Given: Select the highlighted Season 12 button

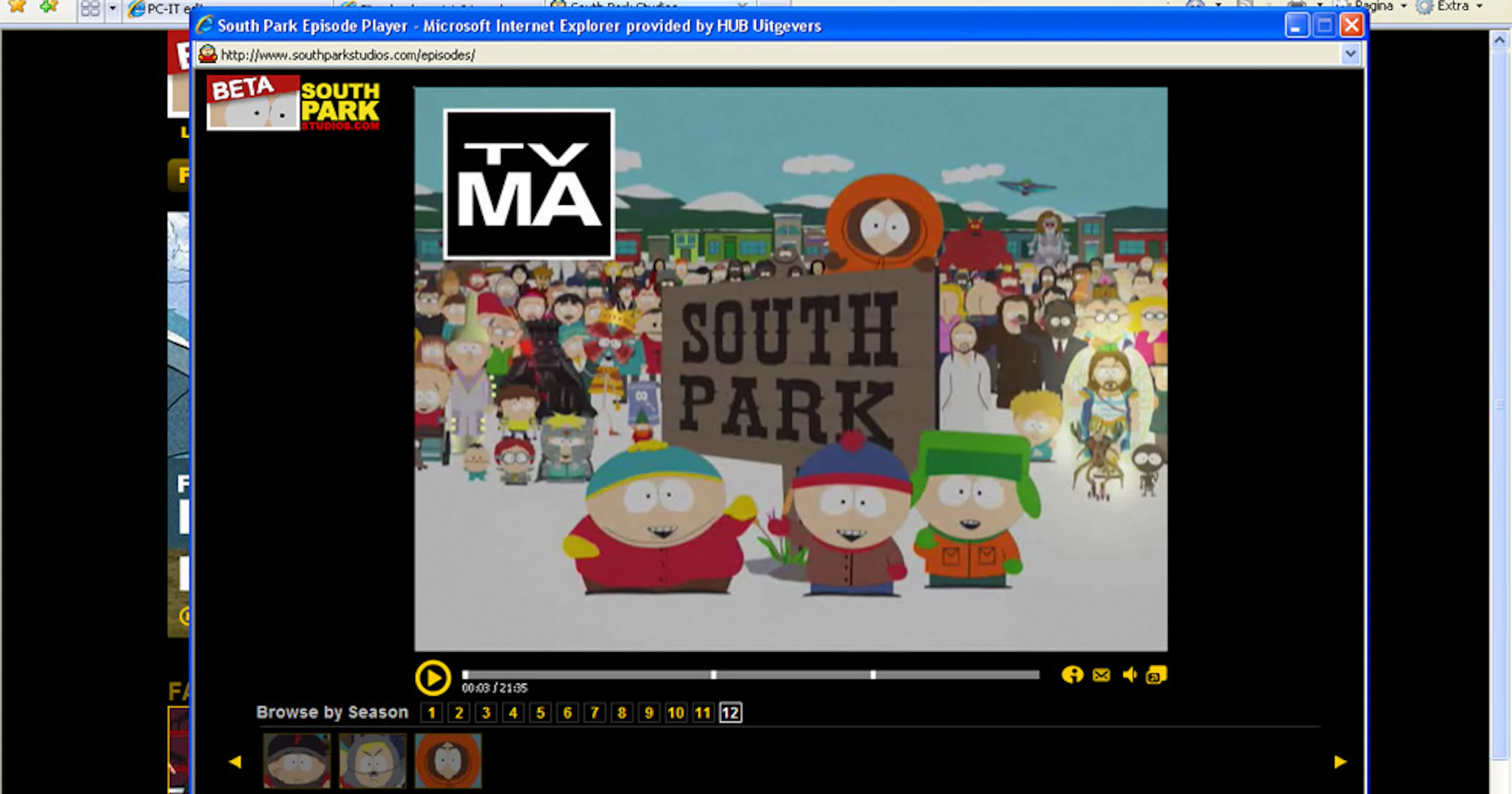Looking at the screenshot, I should pos(730,713).
